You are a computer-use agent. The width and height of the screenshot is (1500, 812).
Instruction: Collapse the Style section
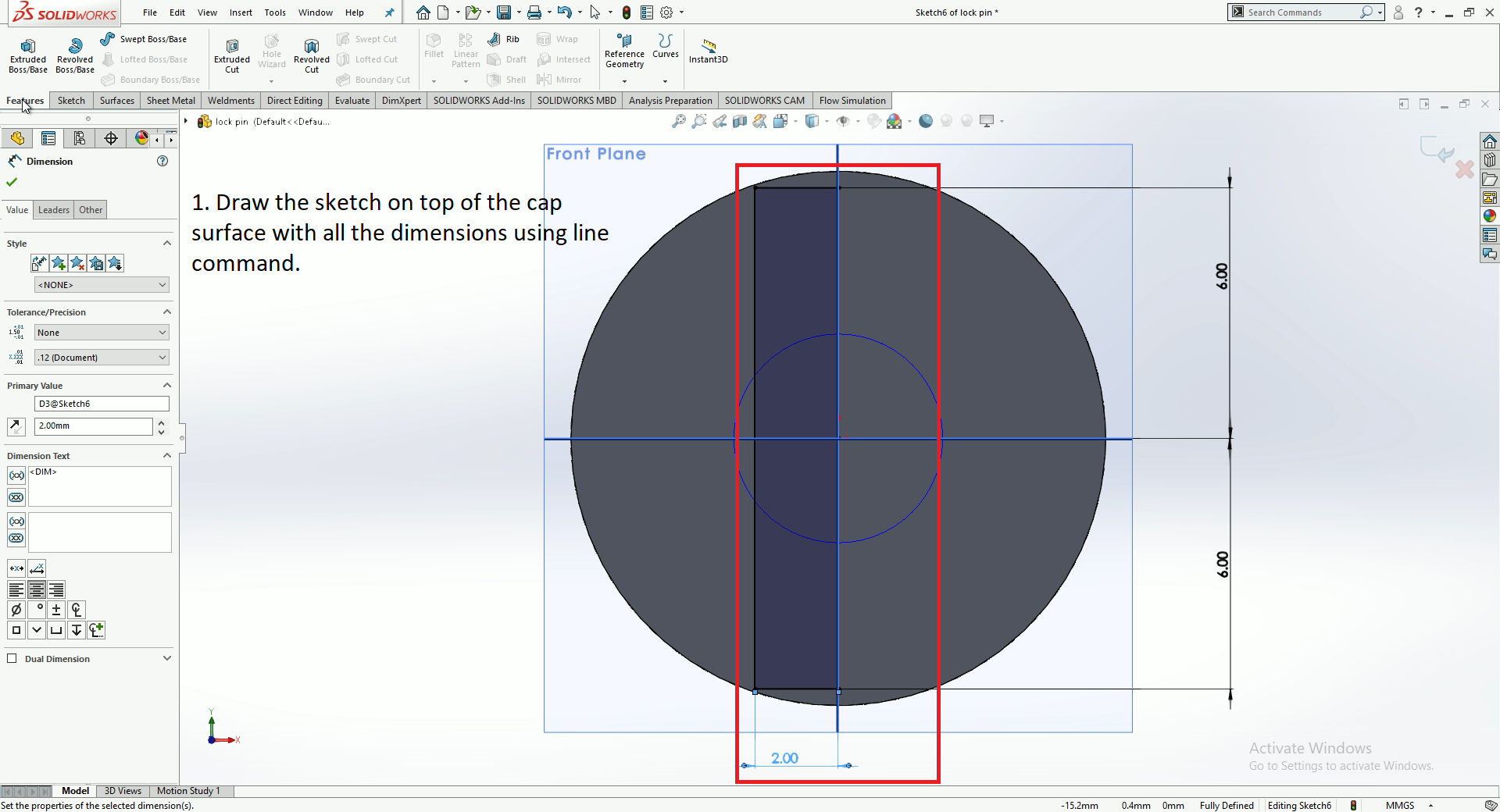pos(166,244)
